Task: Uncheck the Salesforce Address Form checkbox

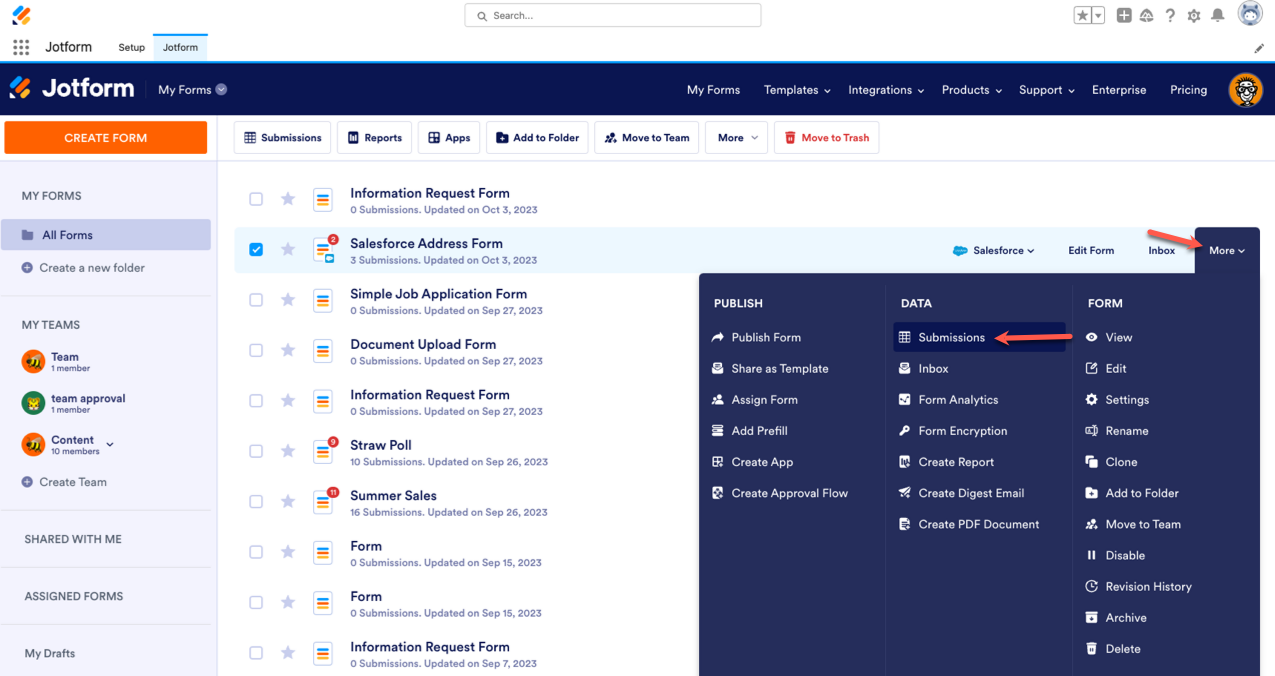Action: click(256, 249)
